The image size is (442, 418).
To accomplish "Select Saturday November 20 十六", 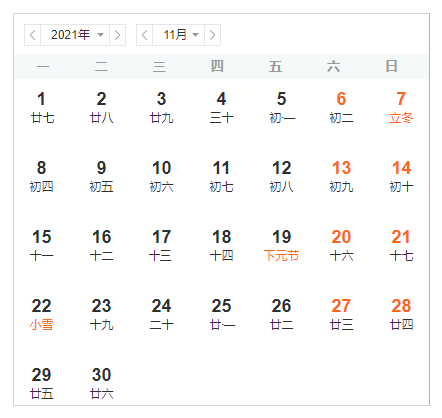I will click(341, 246).
